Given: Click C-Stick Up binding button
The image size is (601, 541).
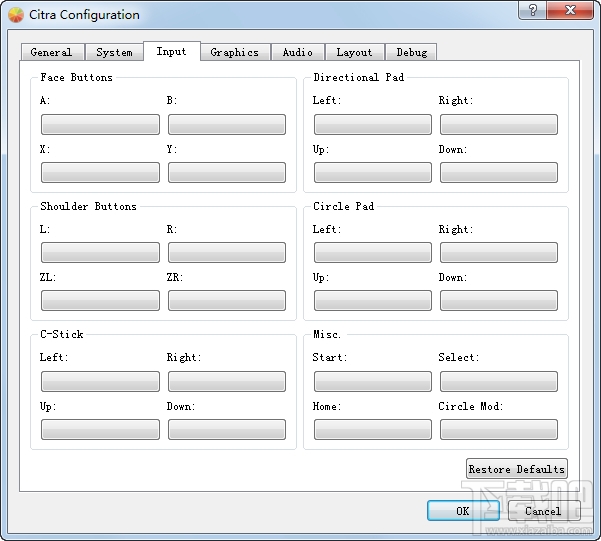Looking at the screenshot, I should (x=100, y=429).
